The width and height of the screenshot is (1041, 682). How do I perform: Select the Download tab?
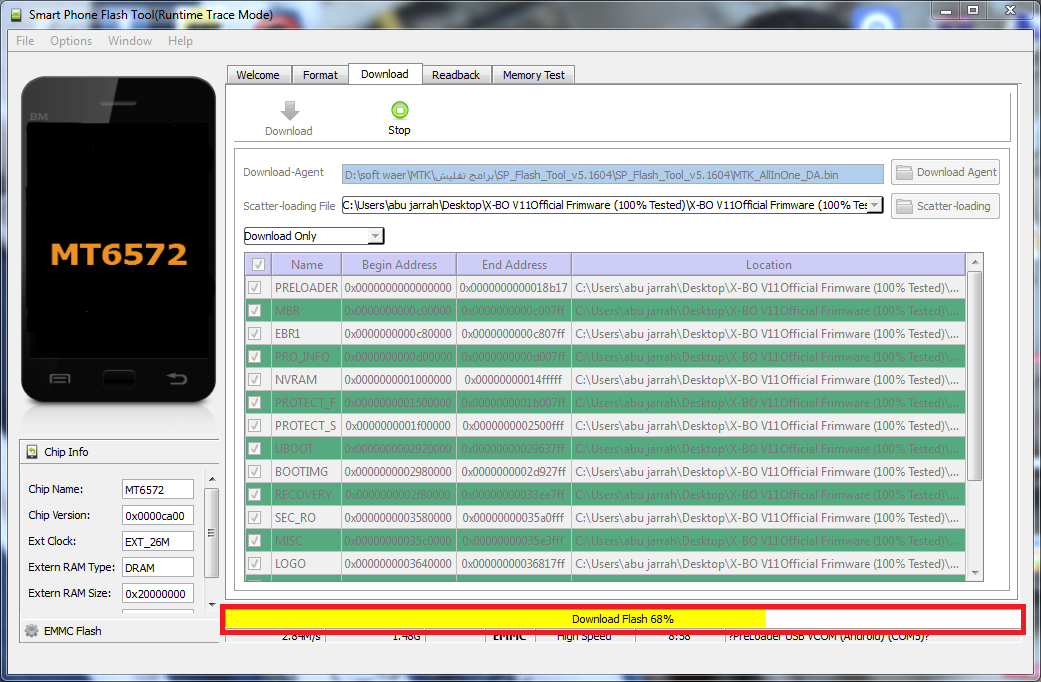[385, 74]
